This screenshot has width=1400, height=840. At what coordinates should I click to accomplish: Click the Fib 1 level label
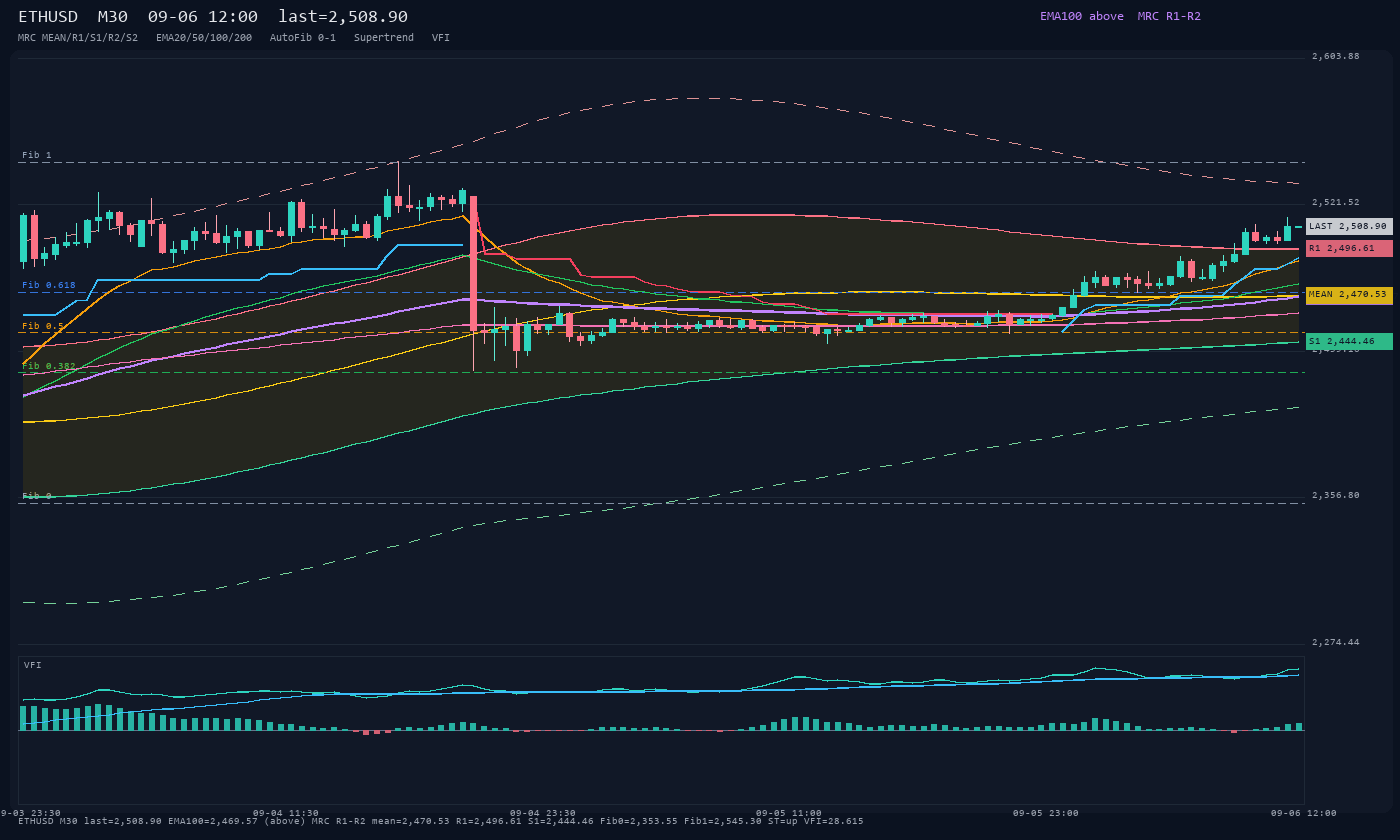pos(37,155)
